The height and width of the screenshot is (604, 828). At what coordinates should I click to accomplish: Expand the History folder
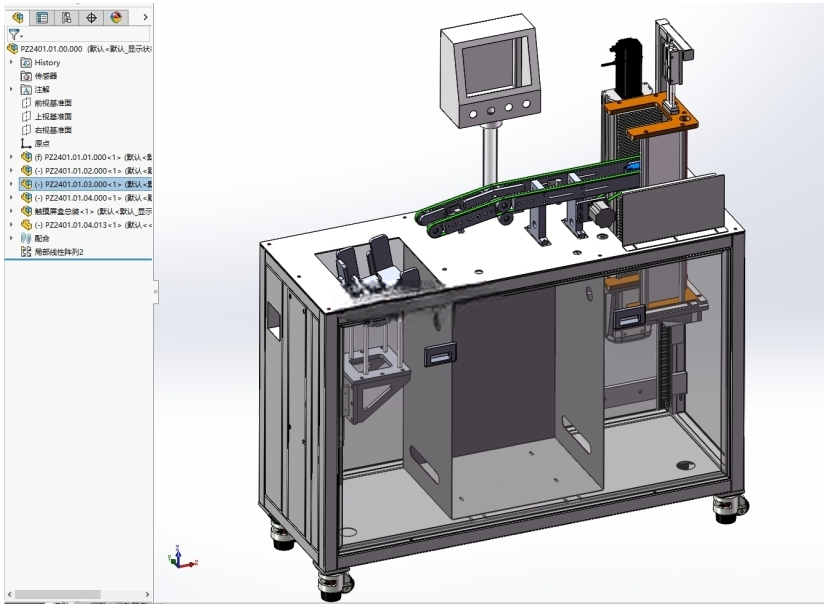[12, 62]
